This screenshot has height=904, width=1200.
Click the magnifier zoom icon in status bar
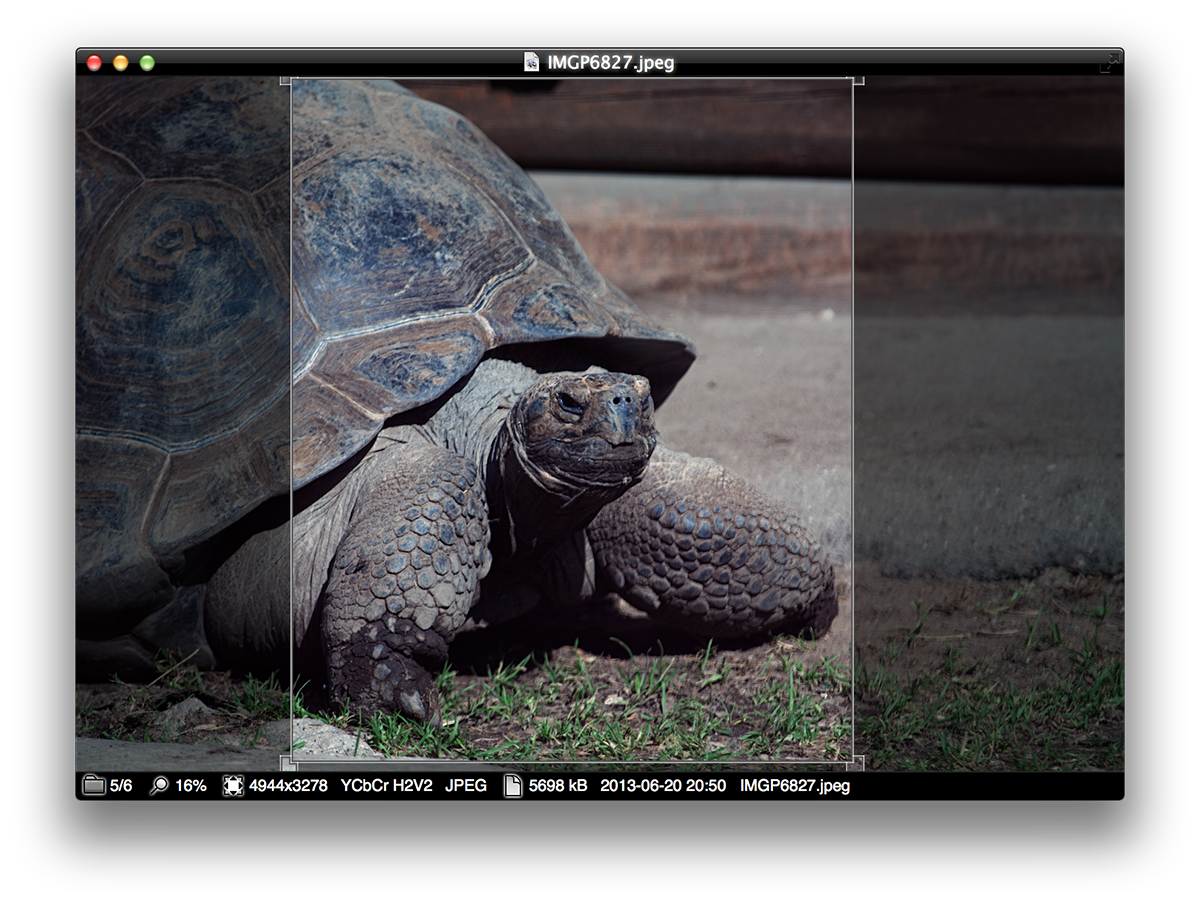(158, 785)
